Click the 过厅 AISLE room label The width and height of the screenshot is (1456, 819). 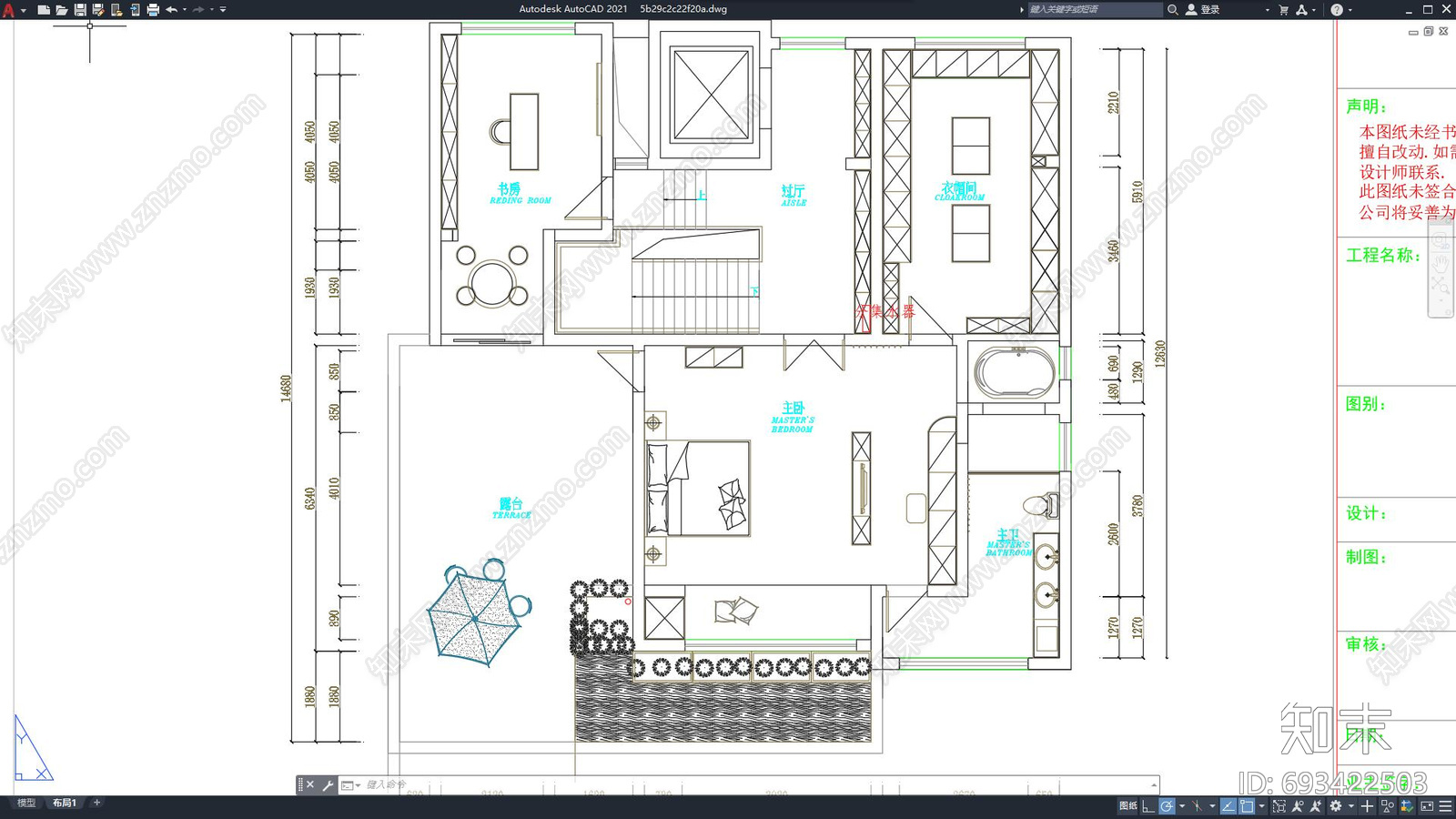(794, 195)
